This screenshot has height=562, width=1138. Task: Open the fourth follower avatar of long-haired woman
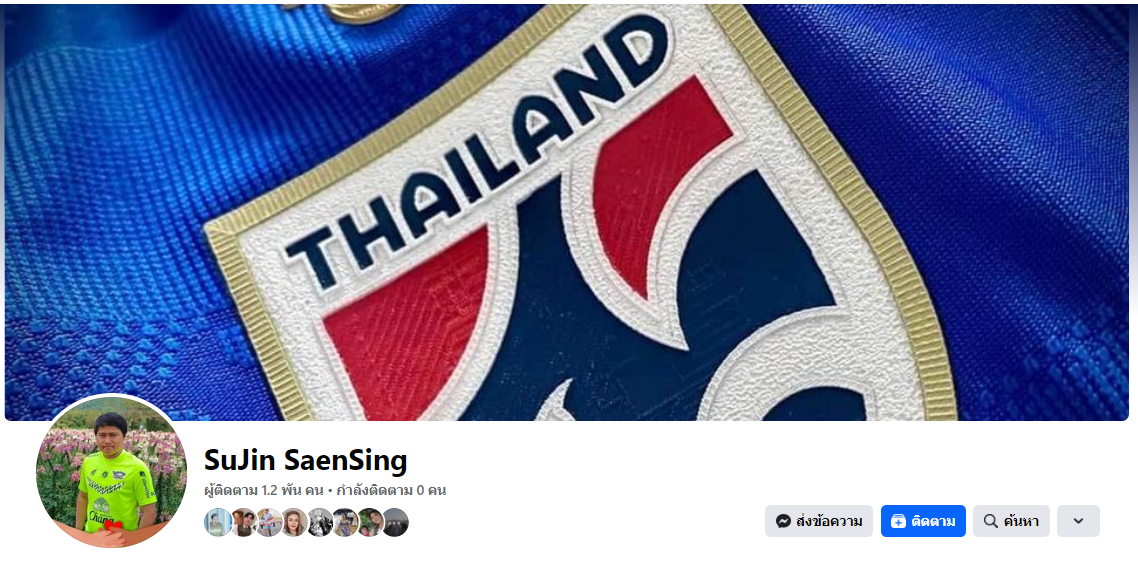coord(294,522)
